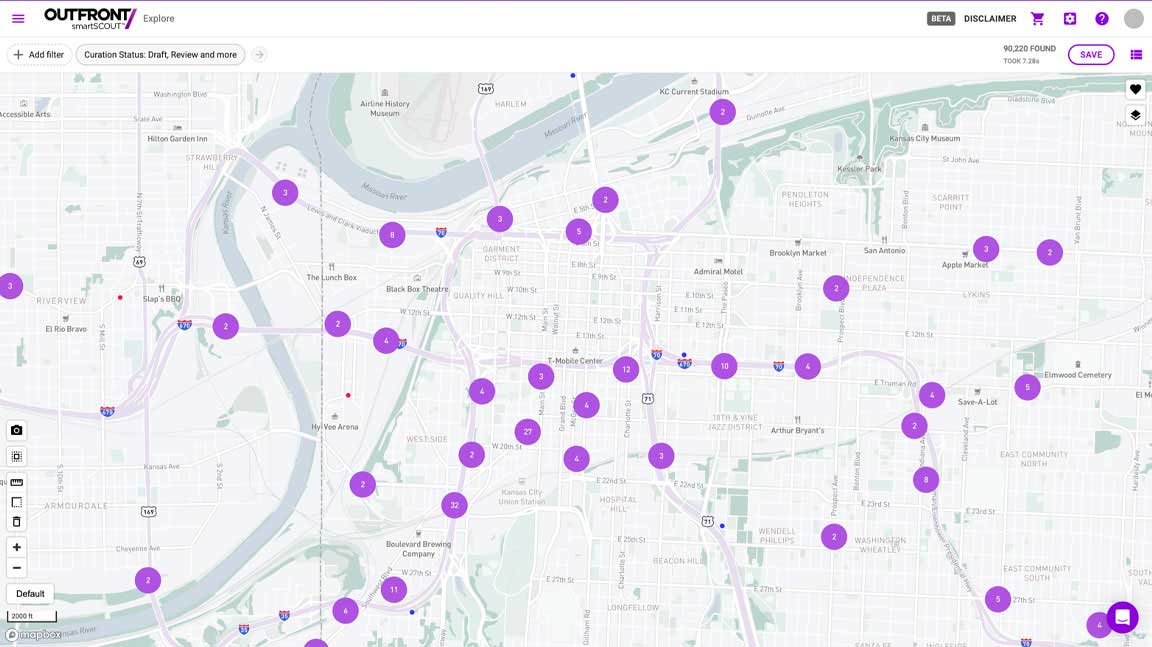1152x647 pixels.
Task: Toggle favorites with the heart icon
Action: [1134, 88]
